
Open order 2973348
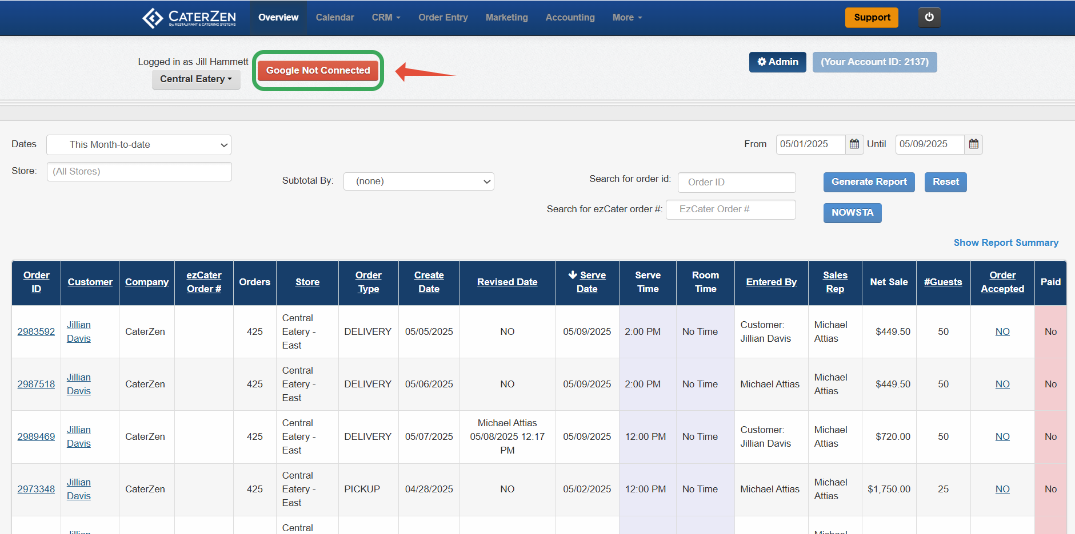coord(36,489)
